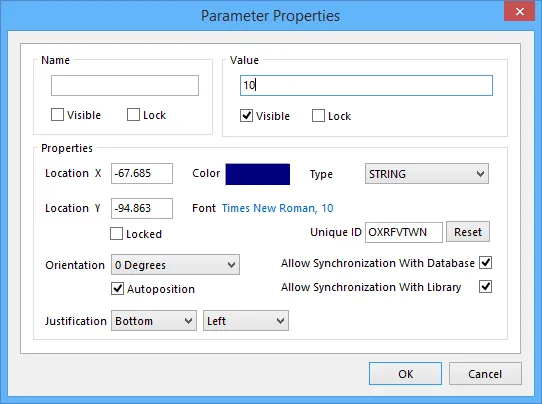Pick a new color from the blue swatch

(258, 174)
